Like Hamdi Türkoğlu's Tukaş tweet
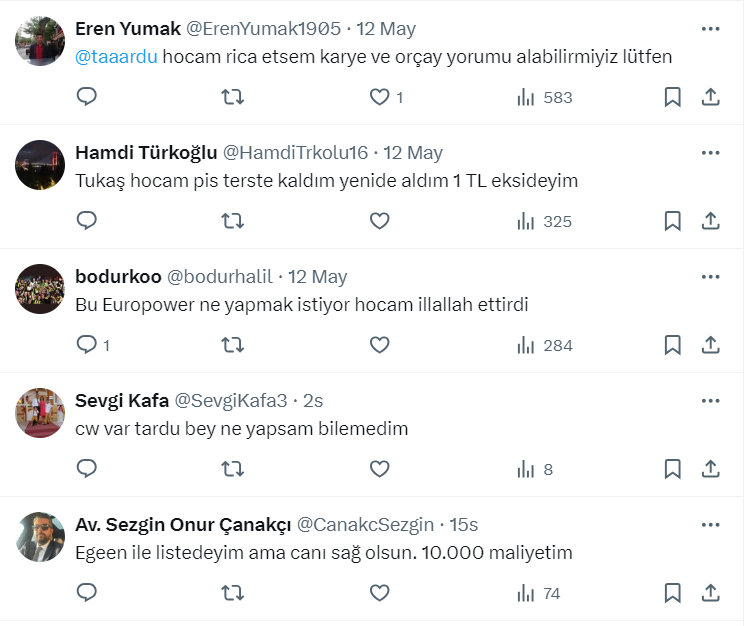745x626 pixels. 379,221
